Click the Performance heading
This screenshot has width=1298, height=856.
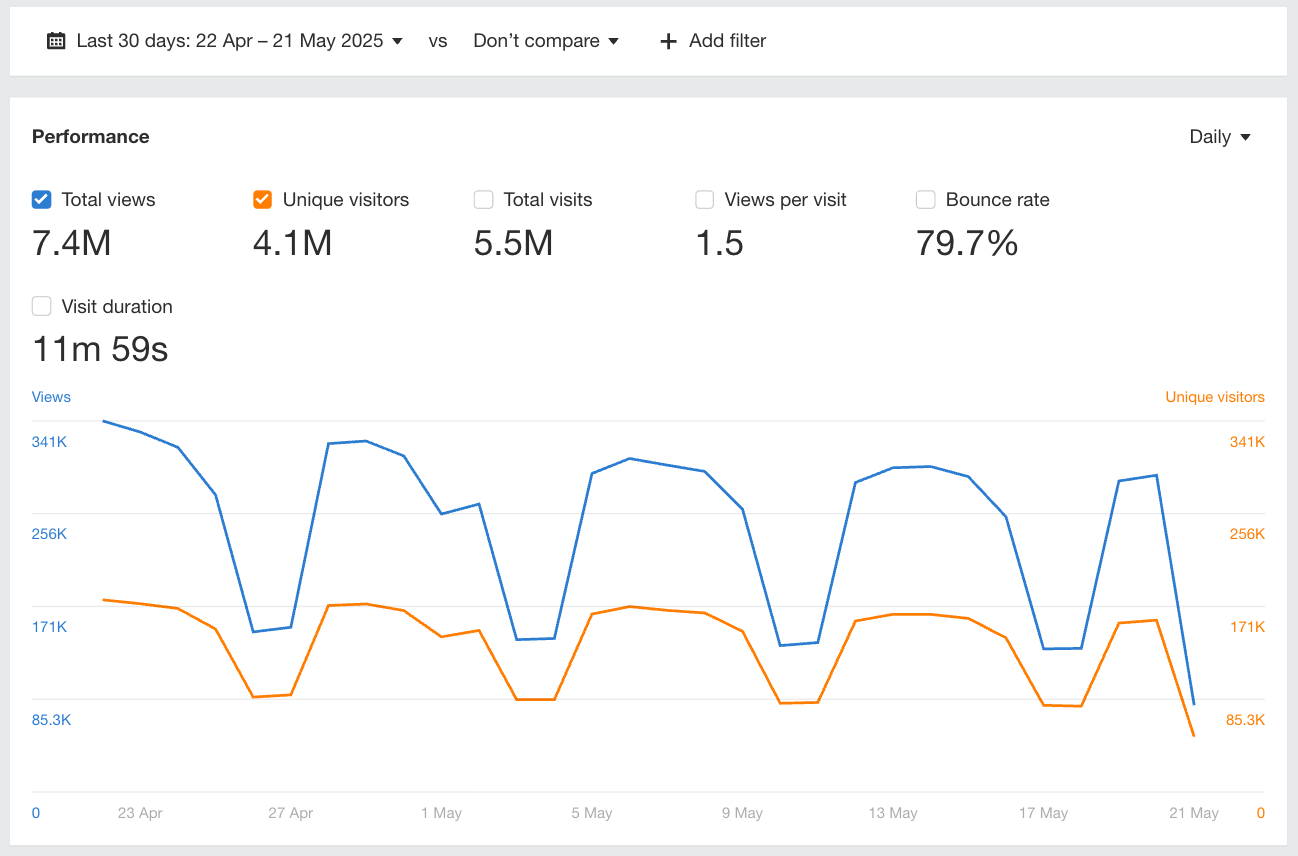tap(90, 136)
